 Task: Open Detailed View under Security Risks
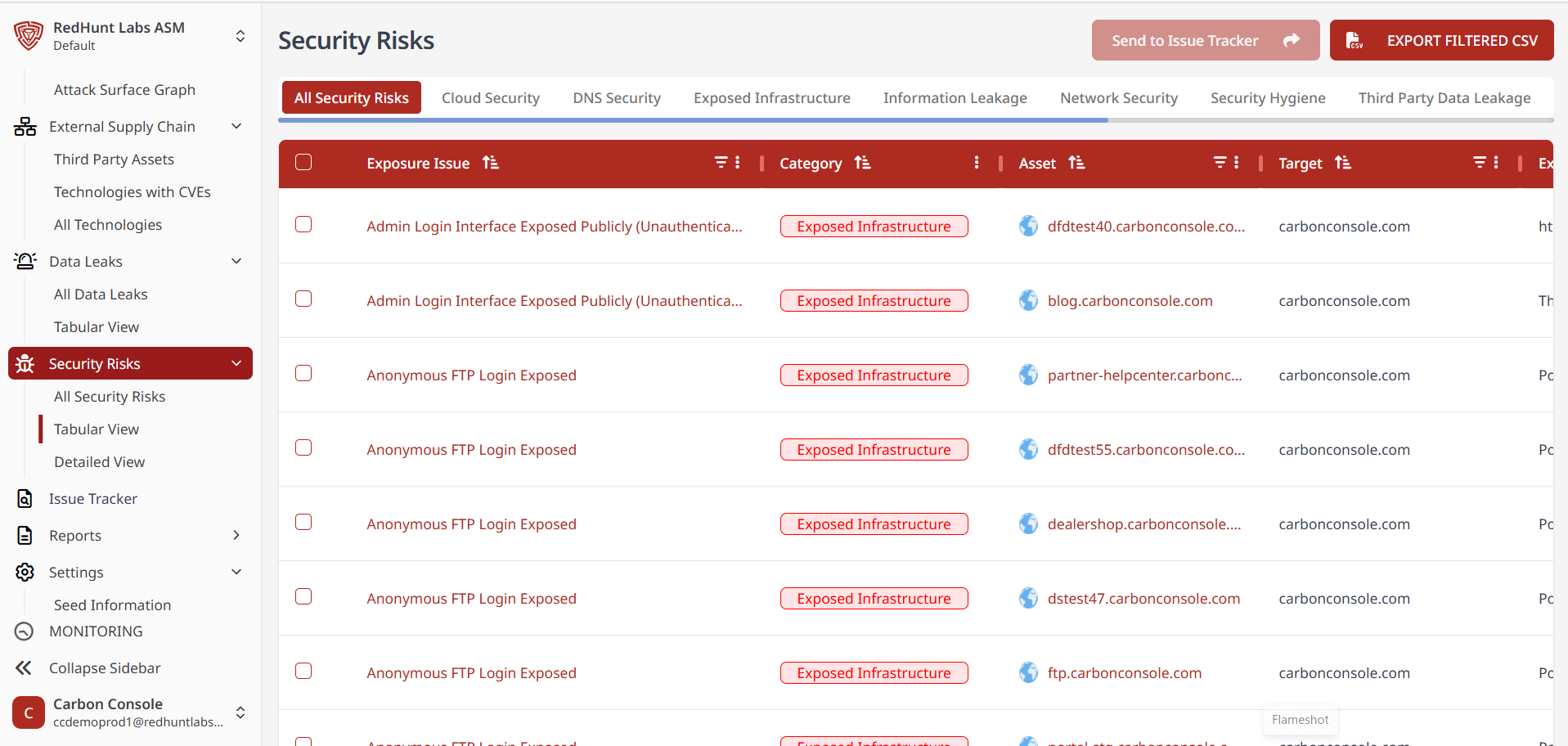(x=99, y=462)
